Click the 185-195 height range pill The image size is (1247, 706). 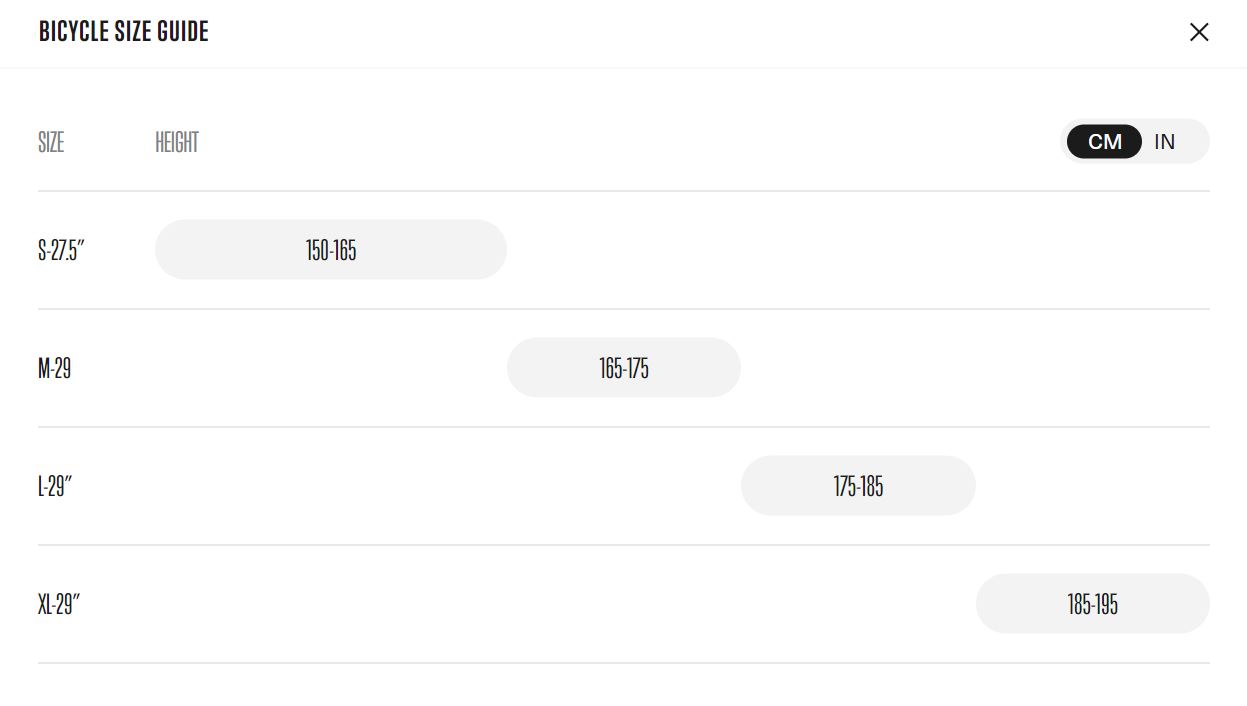tap(1093, 604)
